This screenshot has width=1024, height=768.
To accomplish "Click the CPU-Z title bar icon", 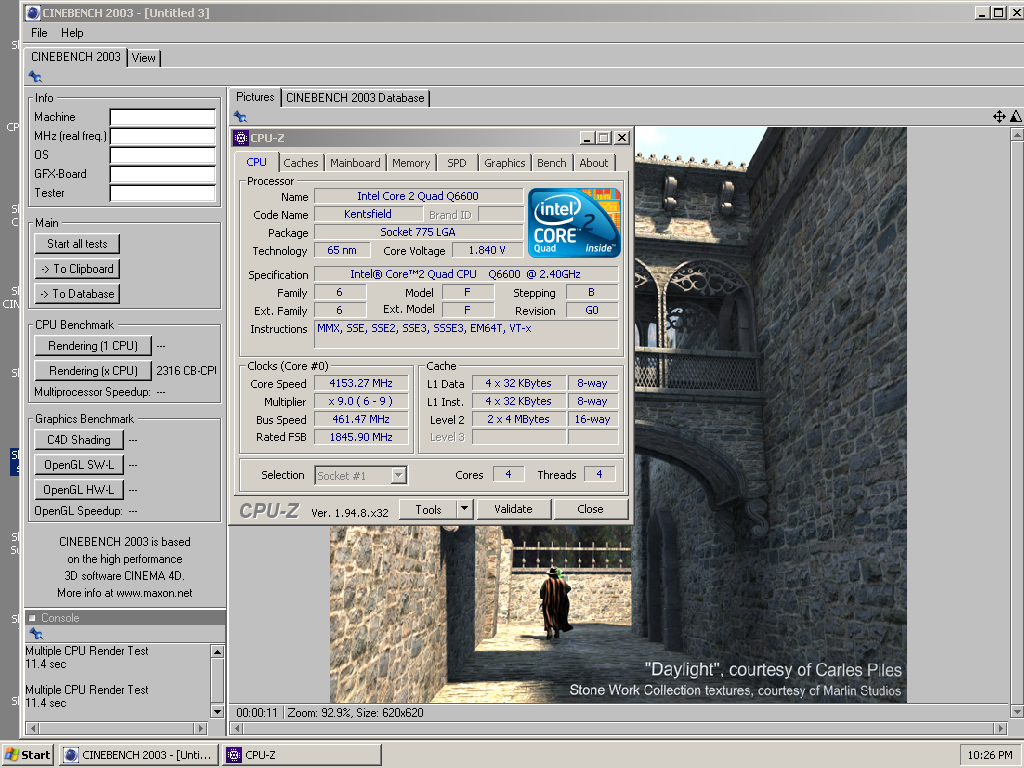I will pyautogui.click(x=241, y=138).
